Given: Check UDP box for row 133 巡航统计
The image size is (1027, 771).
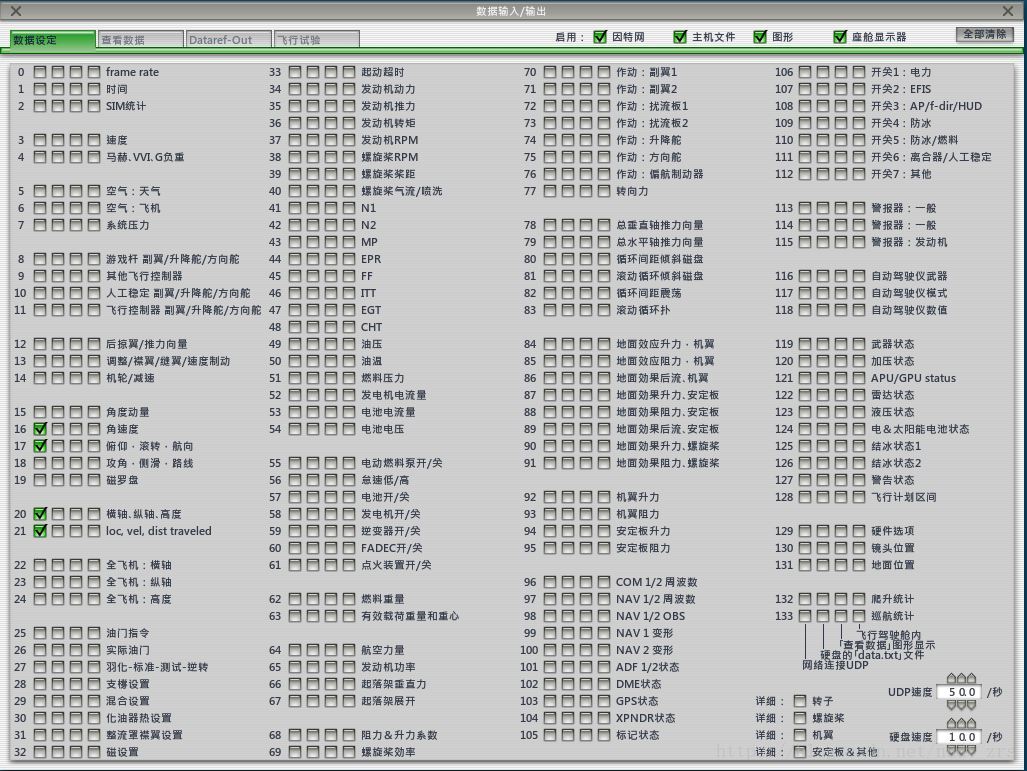Looking at the screenshot, I should tap(805, 616).
